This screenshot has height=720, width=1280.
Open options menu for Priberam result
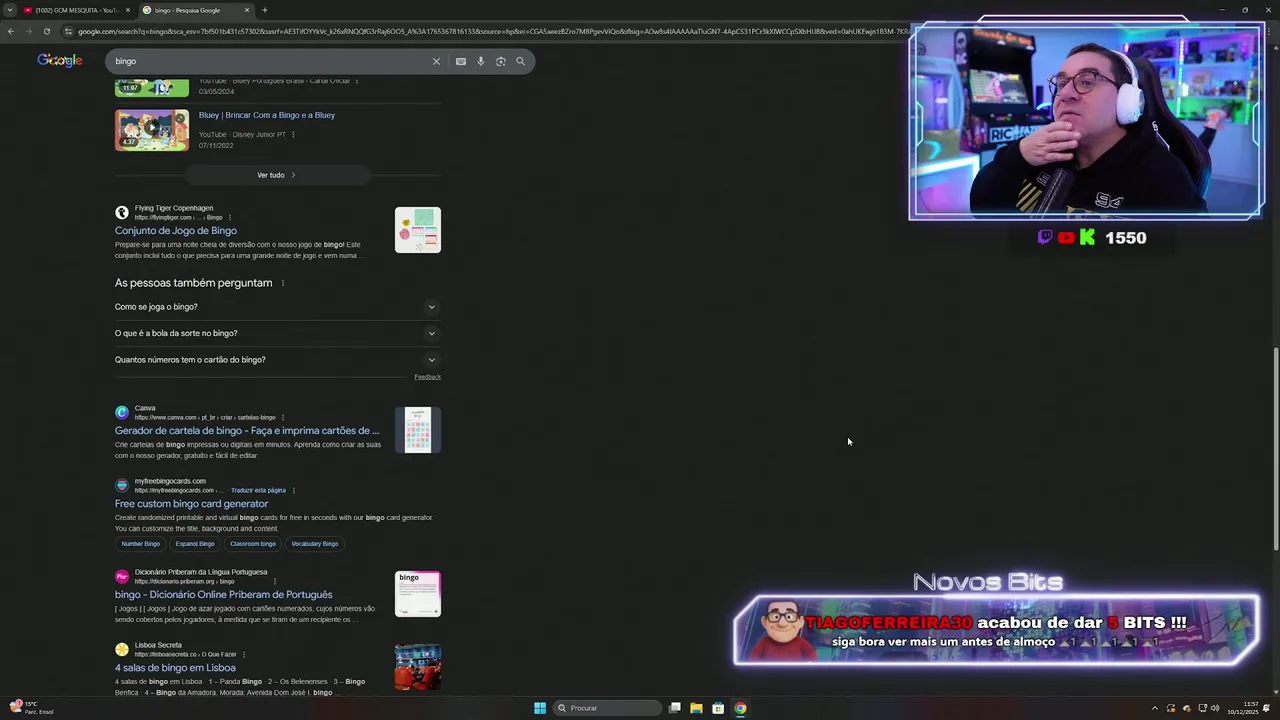(275, 581)
